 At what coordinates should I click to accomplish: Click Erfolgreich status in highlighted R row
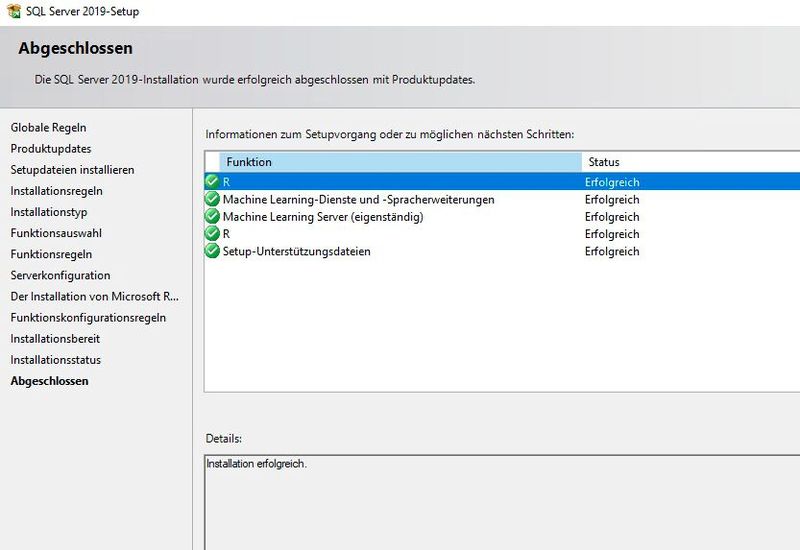(x=612, y=182)
